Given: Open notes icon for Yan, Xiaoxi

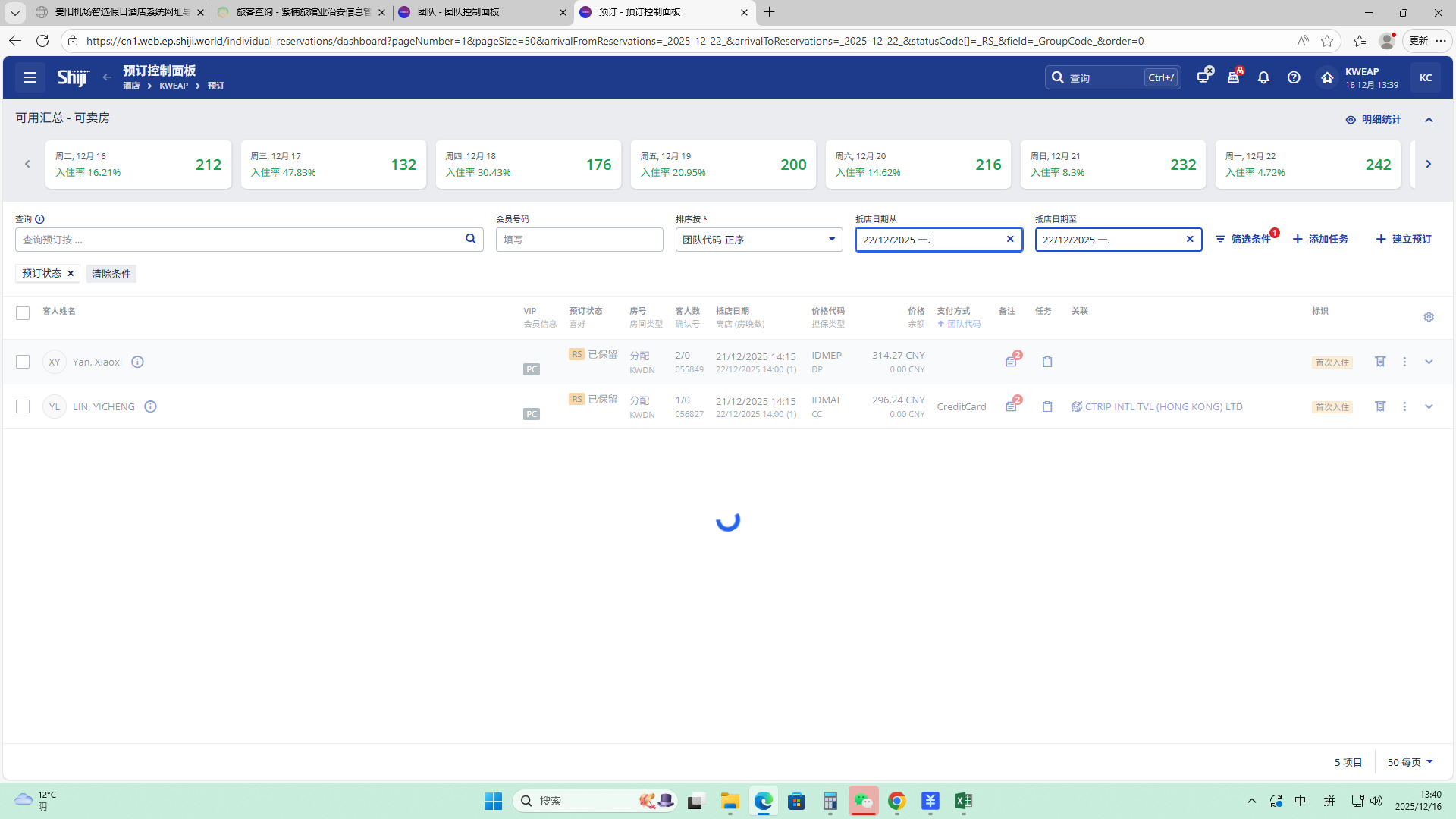Looking at the screenshot, I should 1012,362.
